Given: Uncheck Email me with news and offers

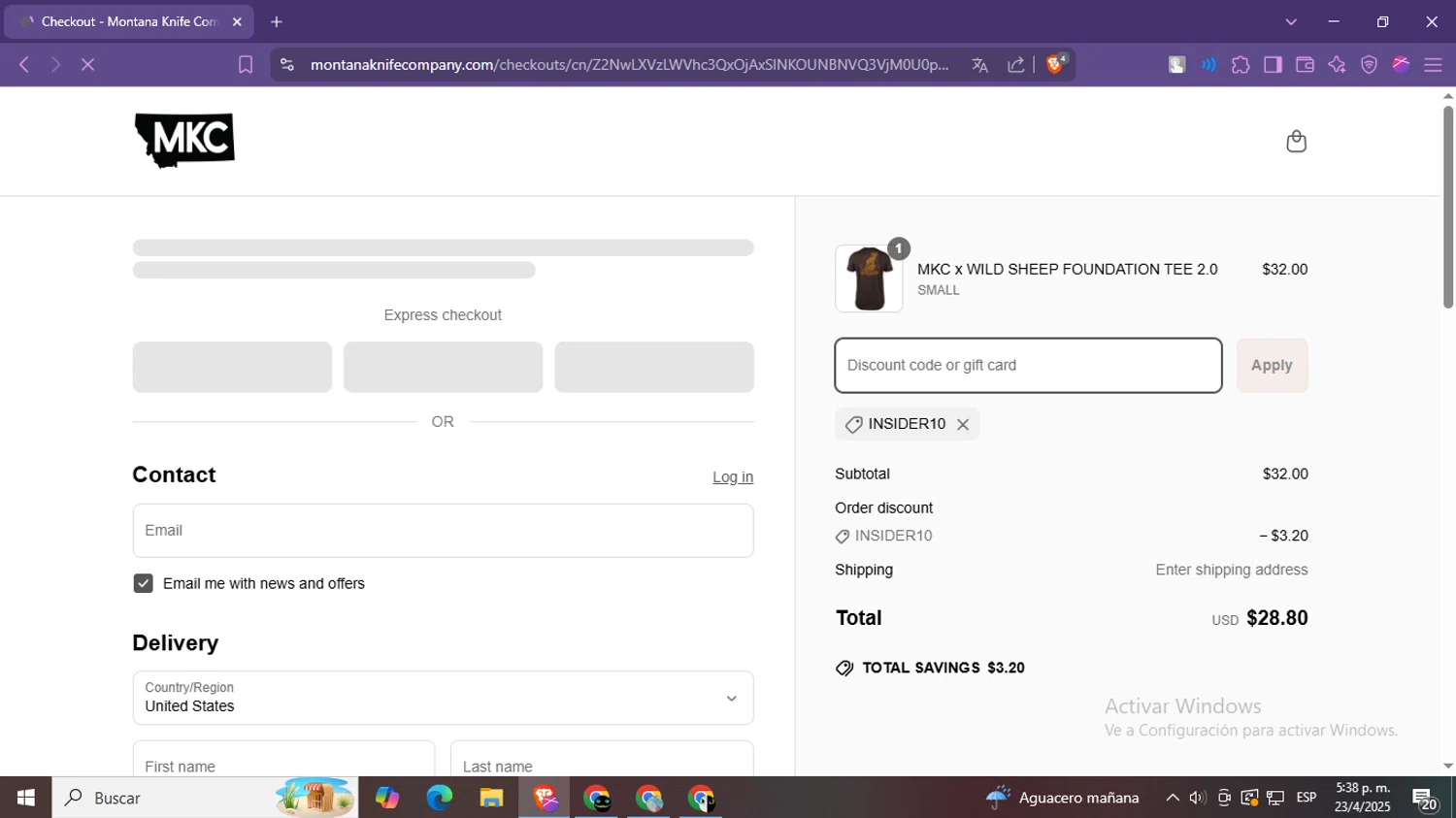Looking at the screenshot, I should (x=143, y=583).
